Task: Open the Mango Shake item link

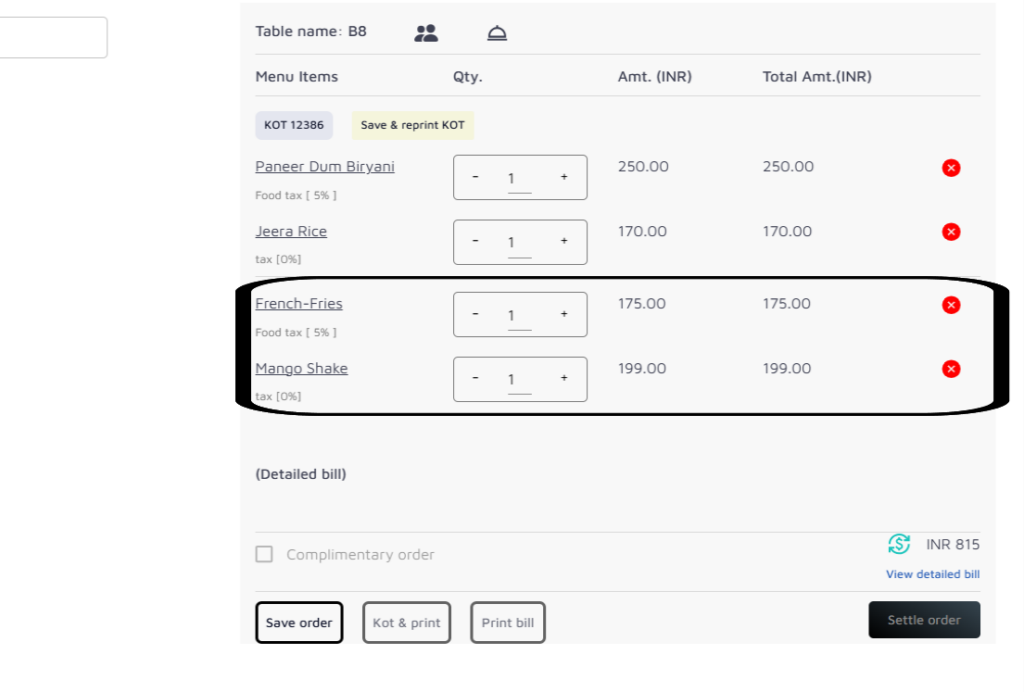Action: (x=301, y=369)
